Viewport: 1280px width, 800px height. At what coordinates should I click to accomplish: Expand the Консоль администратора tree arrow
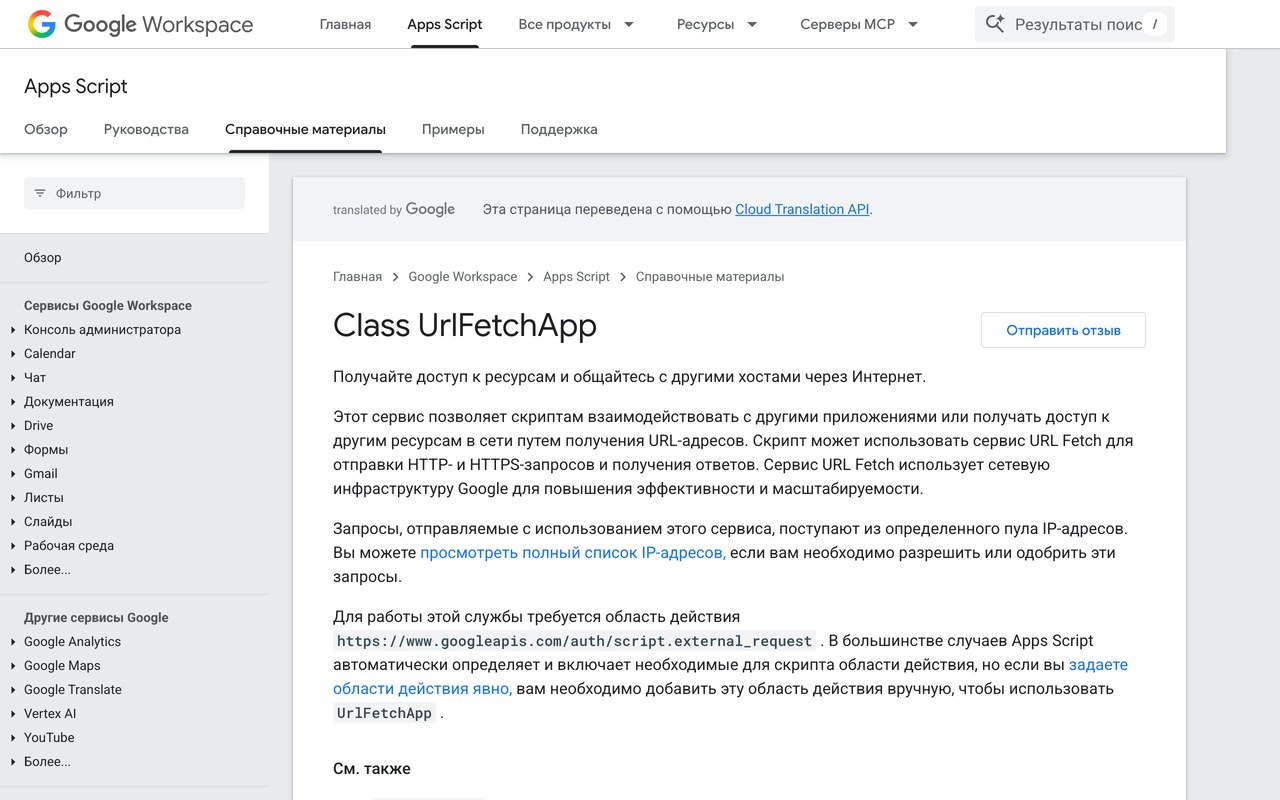(13, 330)
